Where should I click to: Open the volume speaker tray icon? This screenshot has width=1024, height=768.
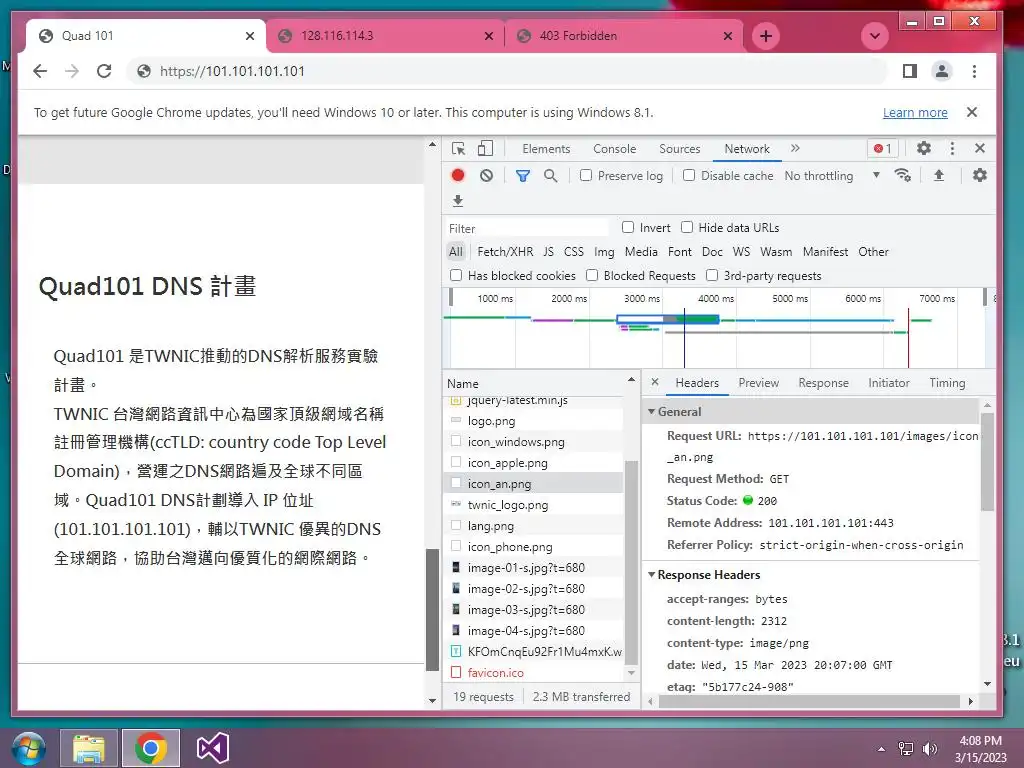[x=930, y=749]
